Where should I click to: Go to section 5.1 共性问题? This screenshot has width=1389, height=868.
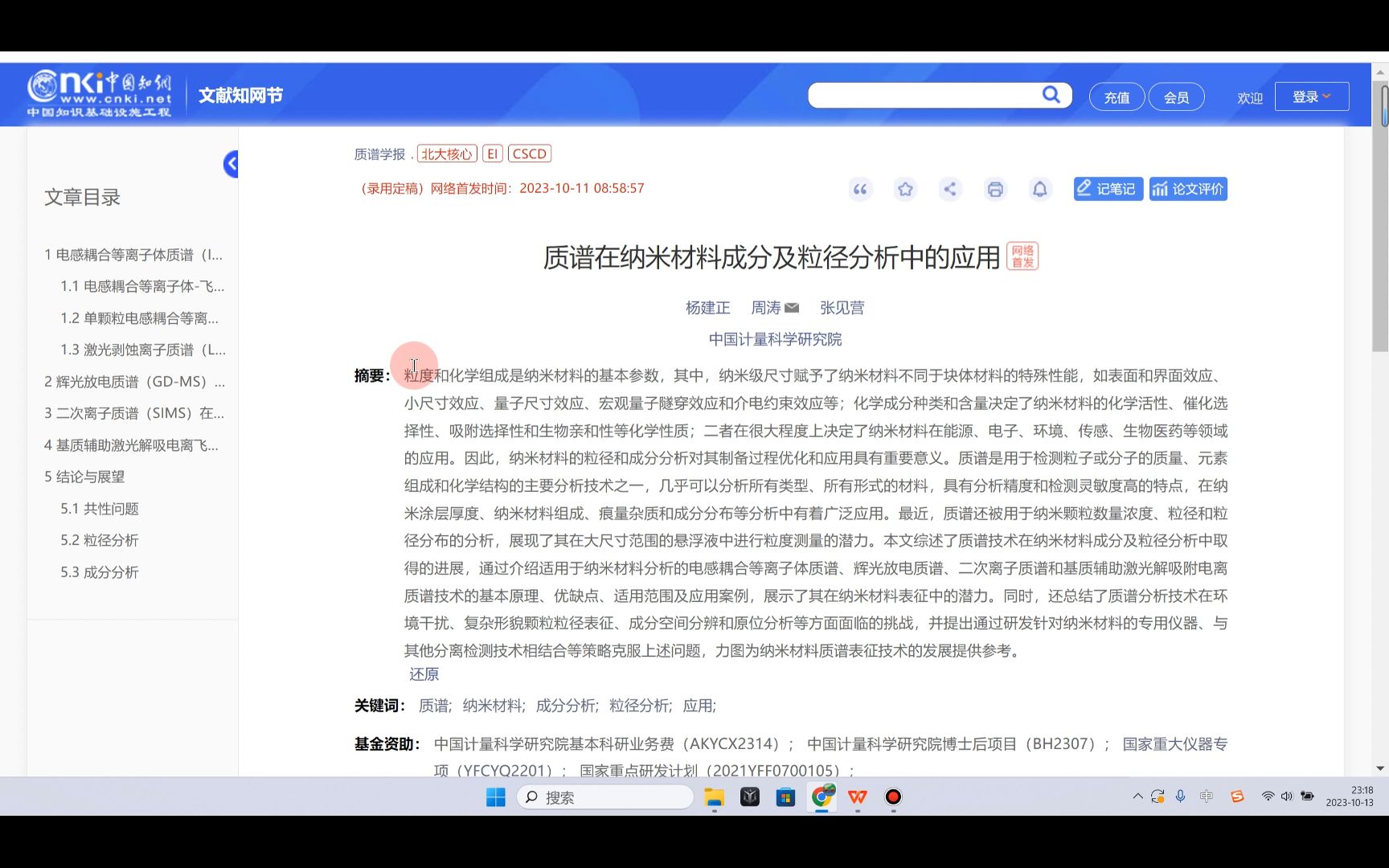[x=100, y=509]
